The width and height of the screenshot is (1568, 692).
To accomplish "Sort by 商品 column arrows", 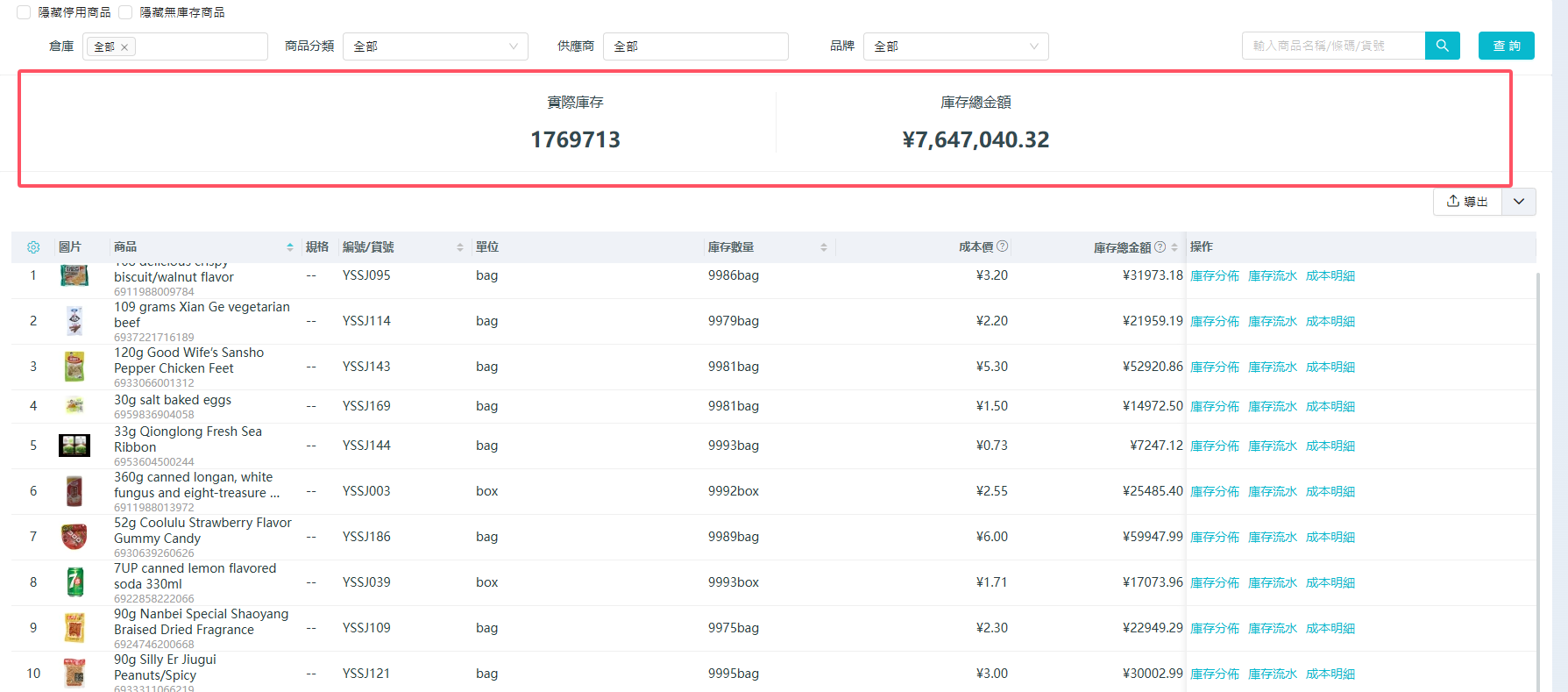I will coord(290,247).
